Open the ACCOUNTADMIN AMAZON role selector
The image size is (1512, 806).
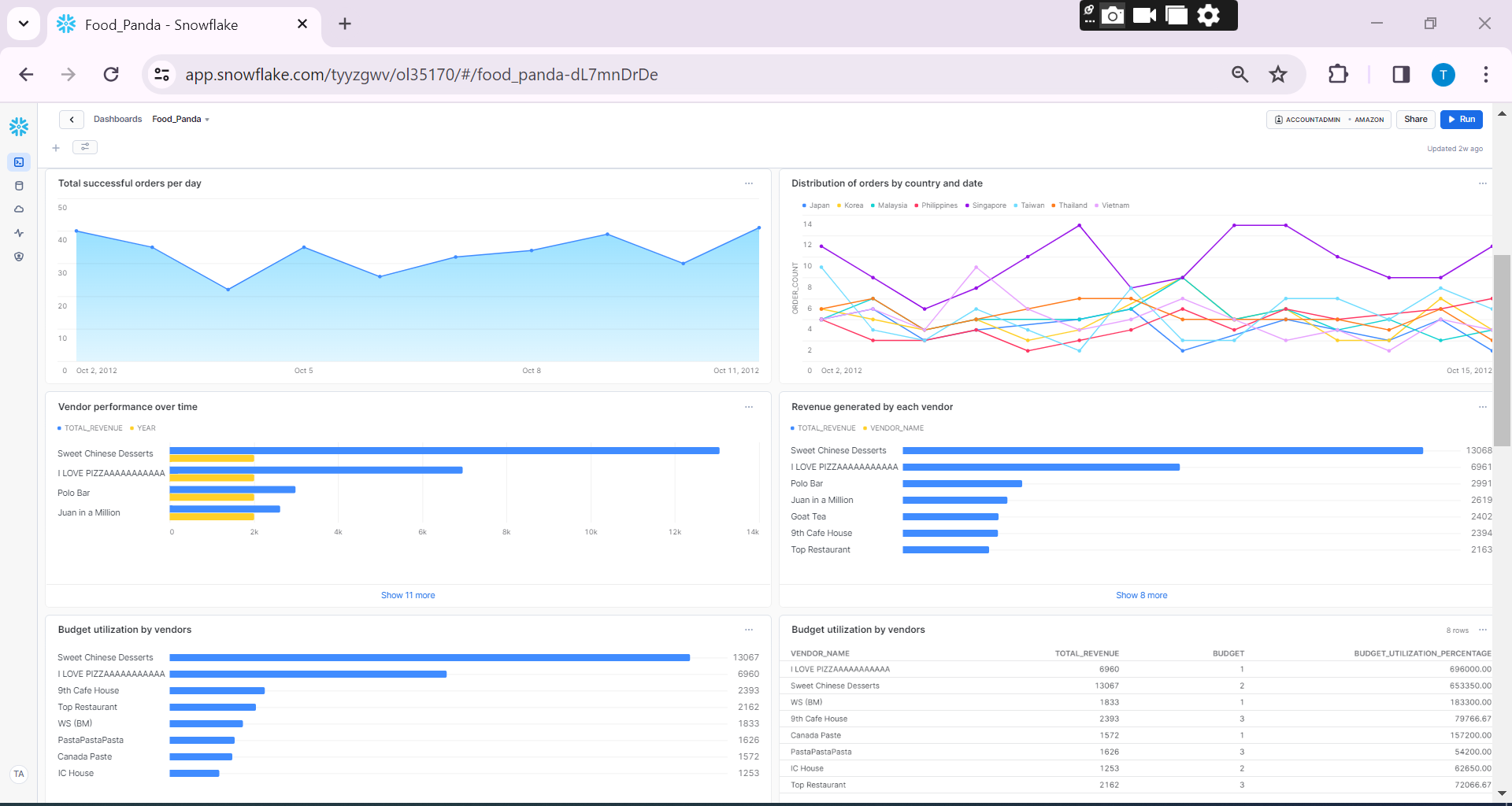point(1329,120)
